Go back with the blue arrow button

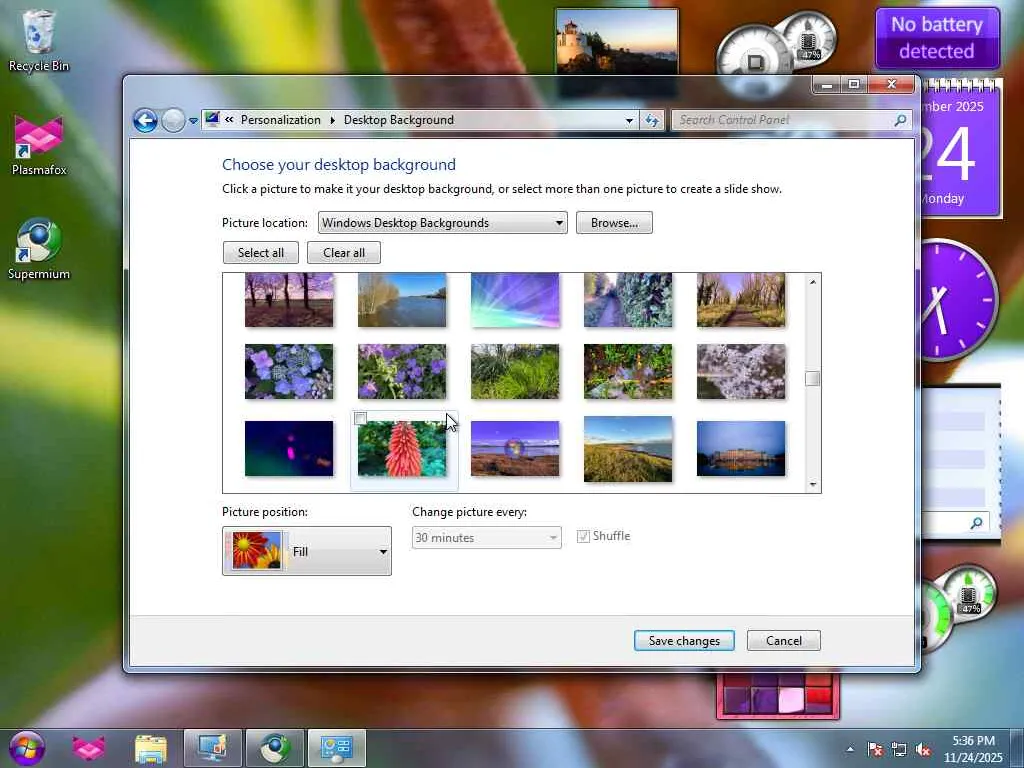(145, 120)
